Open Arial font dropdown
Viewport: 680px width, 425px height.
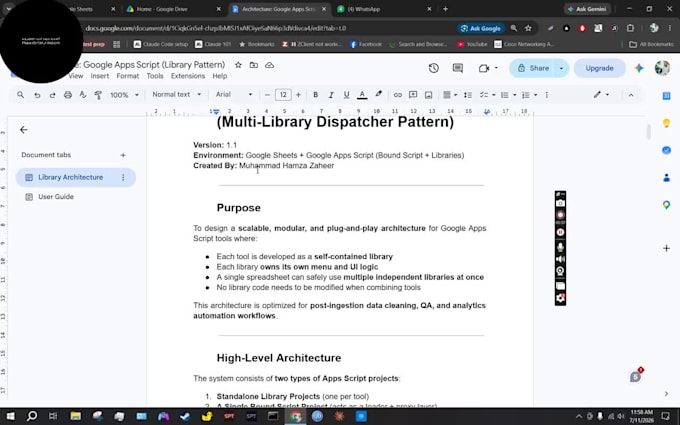233,94
